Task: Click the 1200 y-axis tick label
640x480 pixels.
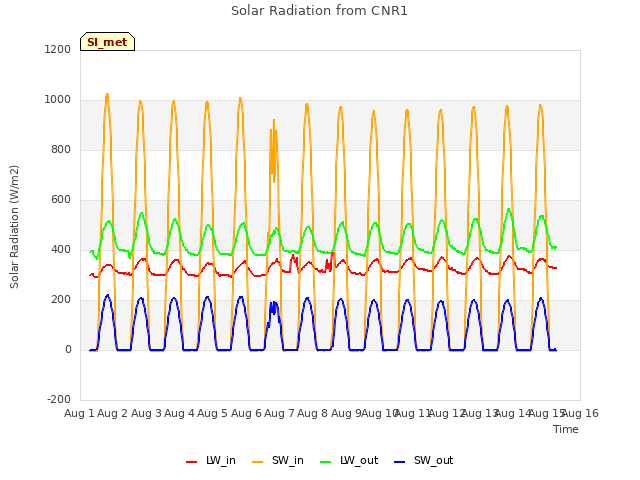Action: pyautogui.click(x=58, y=49)
